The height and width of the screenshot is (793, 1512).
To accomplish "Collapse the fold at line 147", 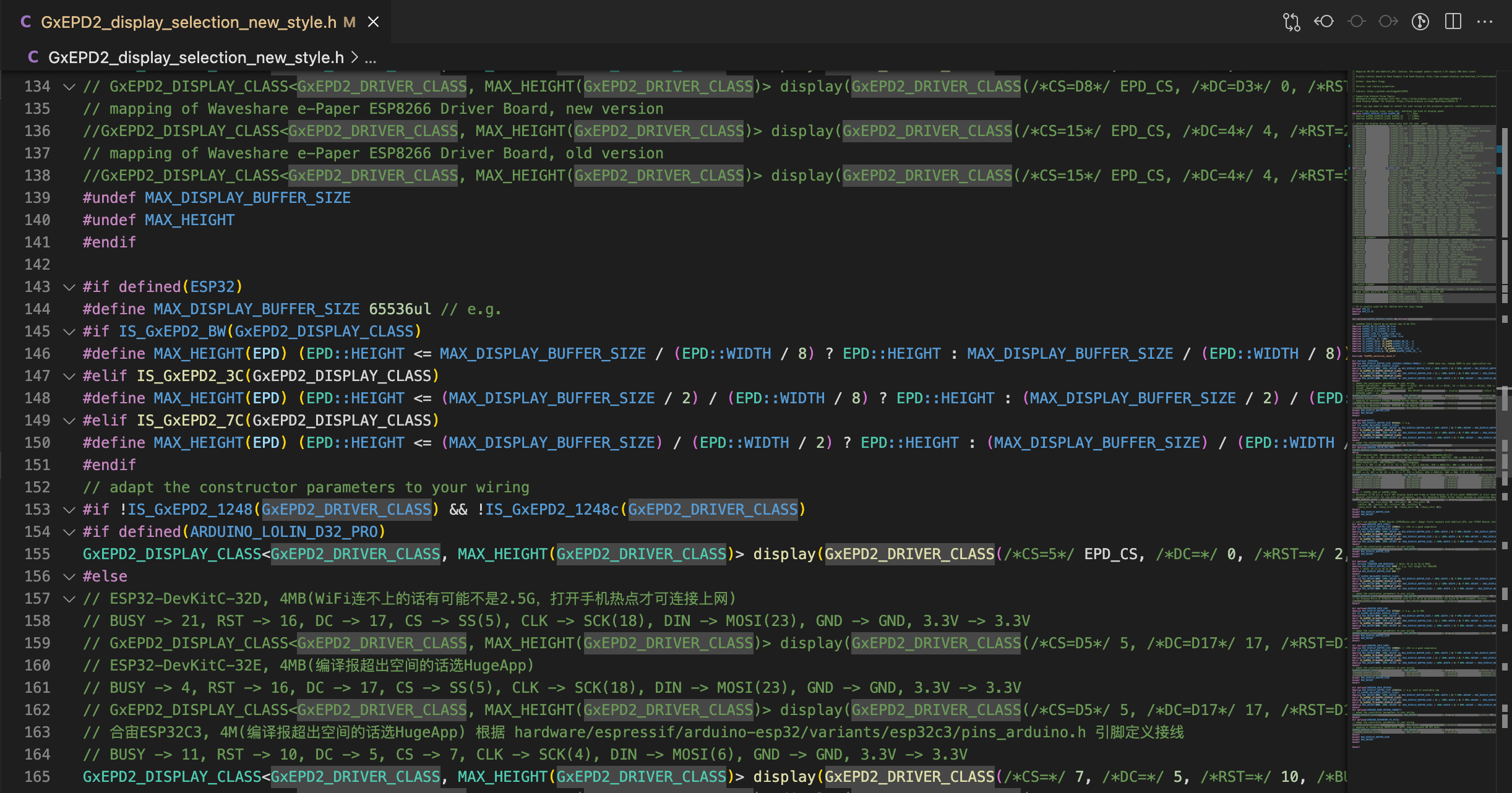I will [x=69, y=376].
